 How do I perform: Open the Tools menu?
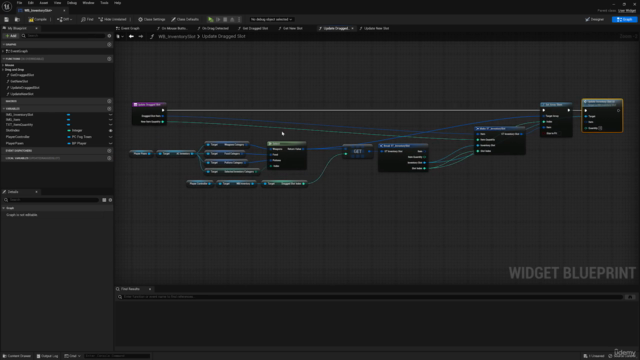click(x=104, y=3)
